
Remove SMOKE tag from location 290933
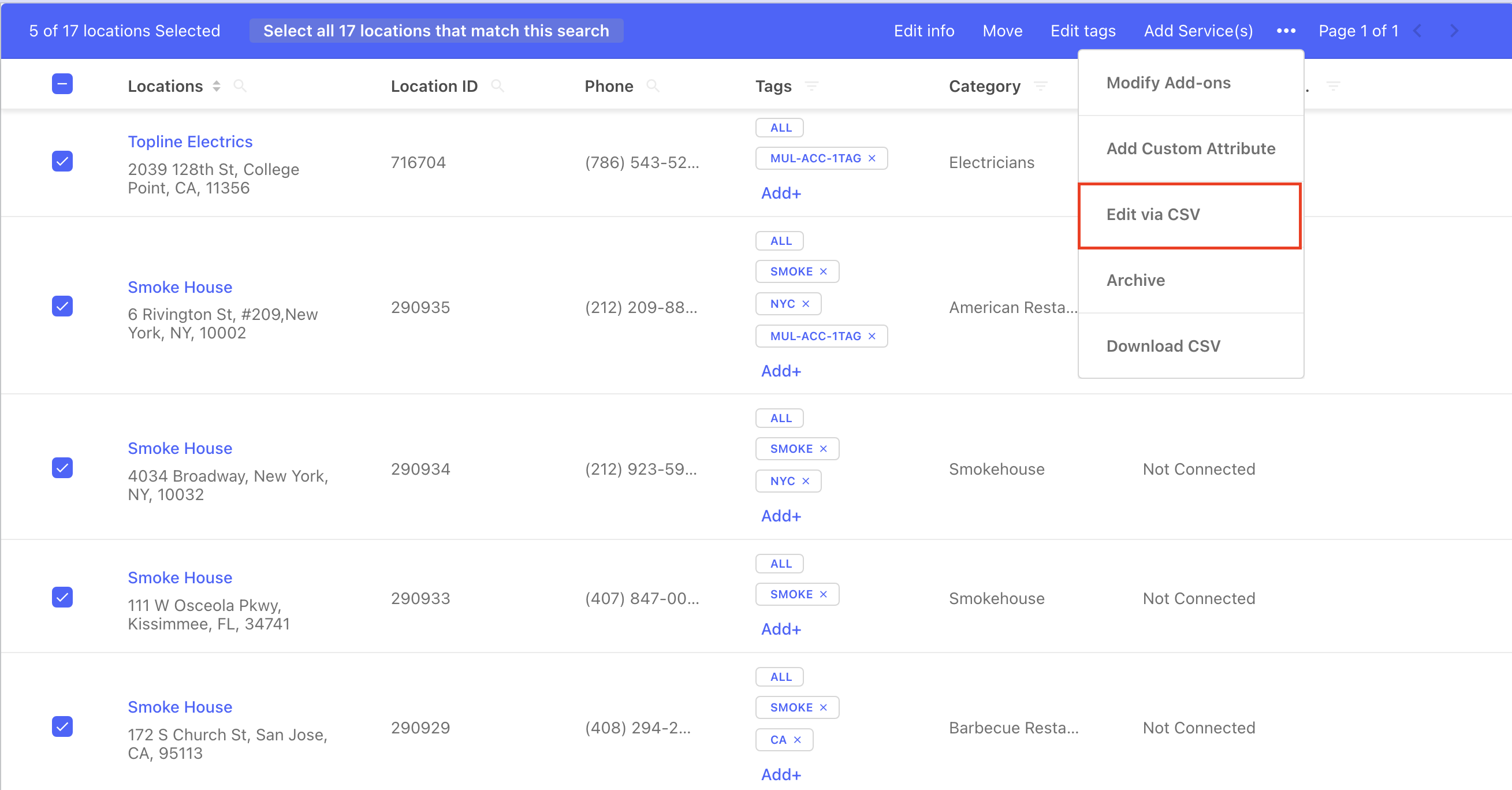[823, 594]
